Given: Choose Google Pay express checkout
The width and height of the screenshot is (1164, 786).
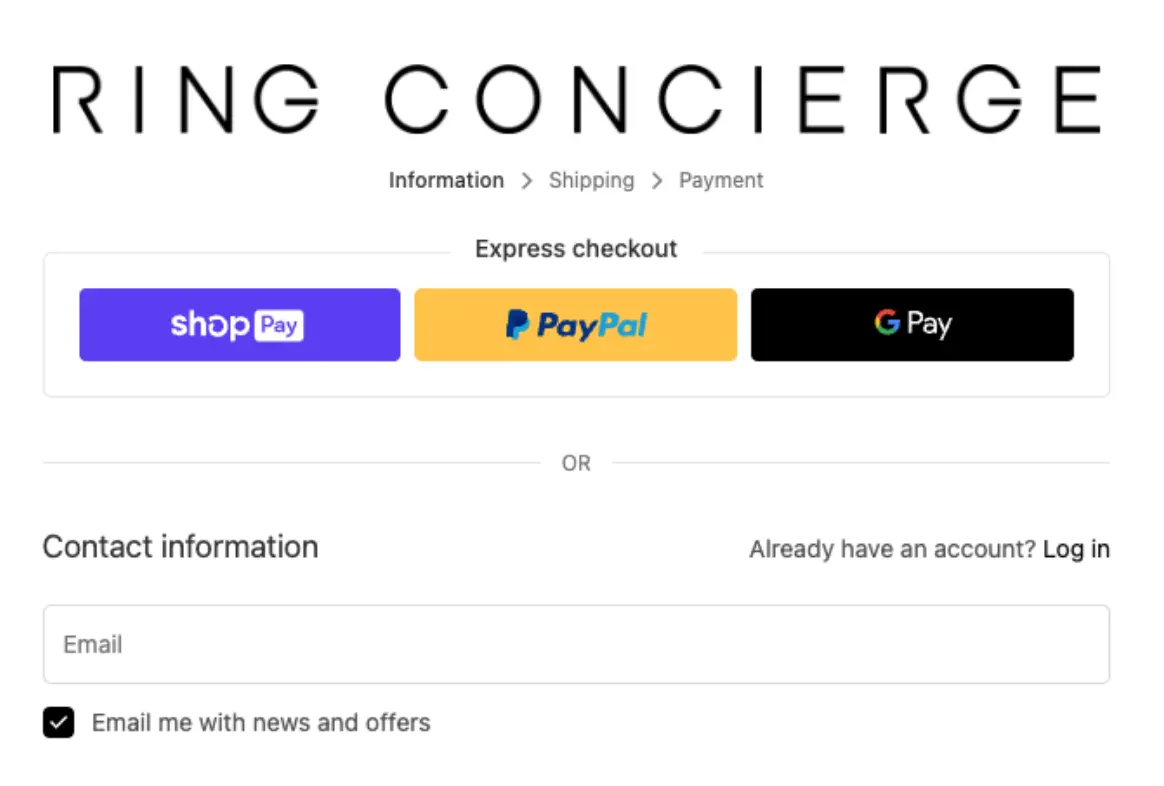Looking at the screenshot, I should coord(911,324).
